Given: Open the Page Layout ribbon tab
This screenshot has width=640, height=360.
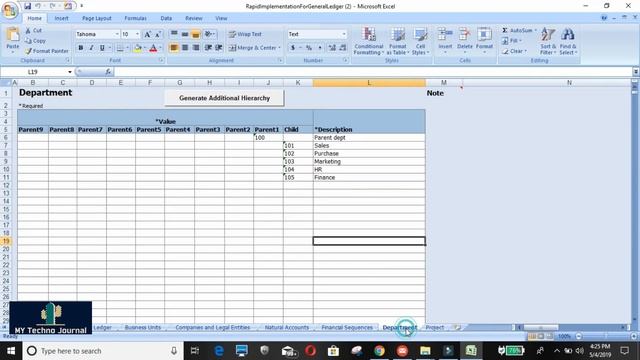Looking at the screenshot, I should pos(97,18).
